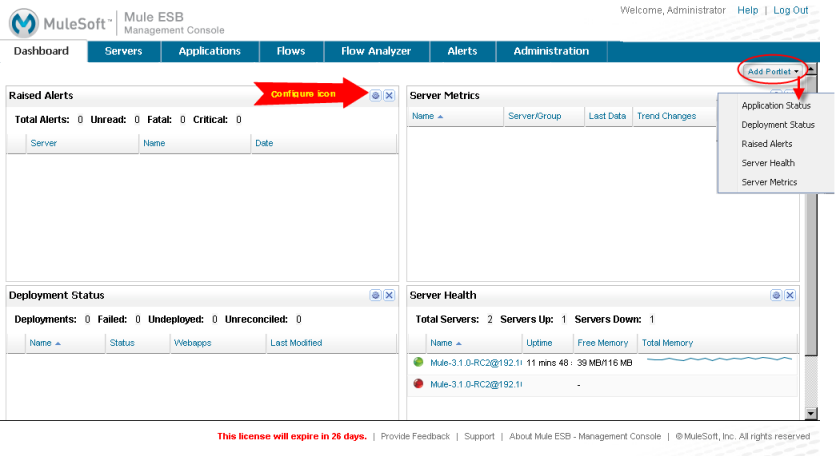
Task: Click the green server status icon
Action: click(x=418, y=362)
